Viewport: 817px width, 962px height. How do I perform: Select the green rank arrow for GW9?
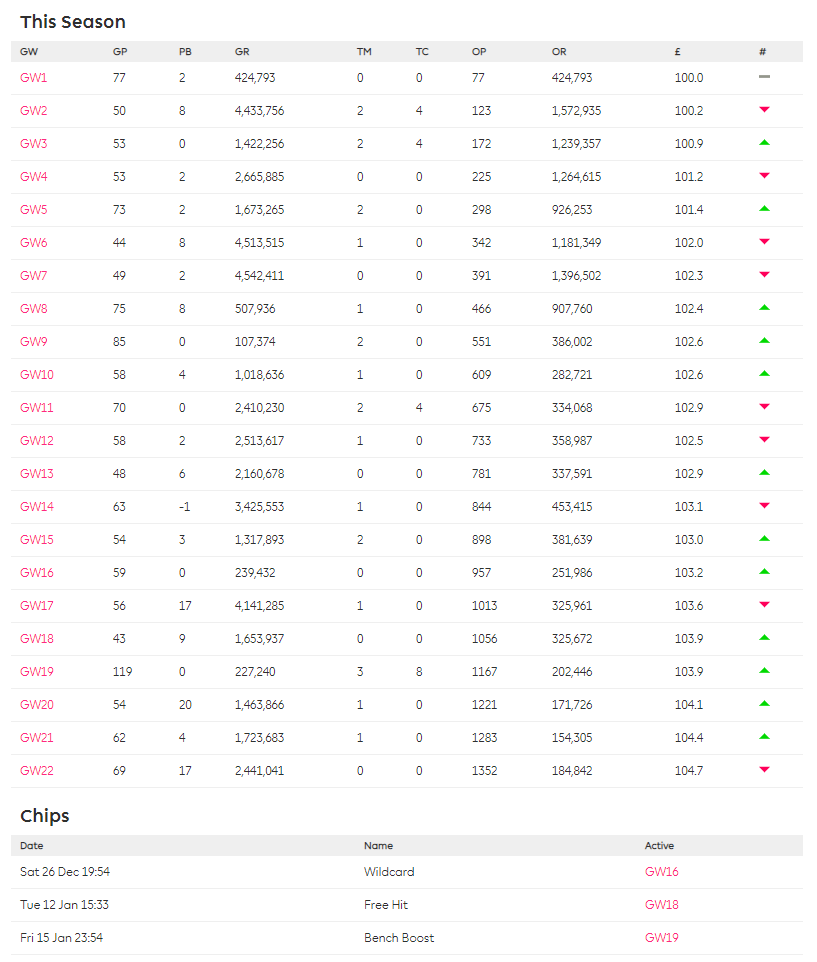click(765, 341)
